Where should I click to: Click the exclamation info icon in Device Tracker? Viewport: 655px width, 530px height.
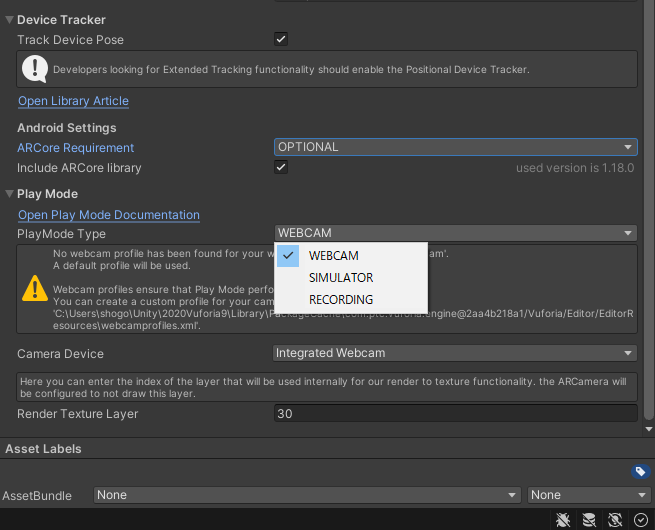tap(36, 69)
